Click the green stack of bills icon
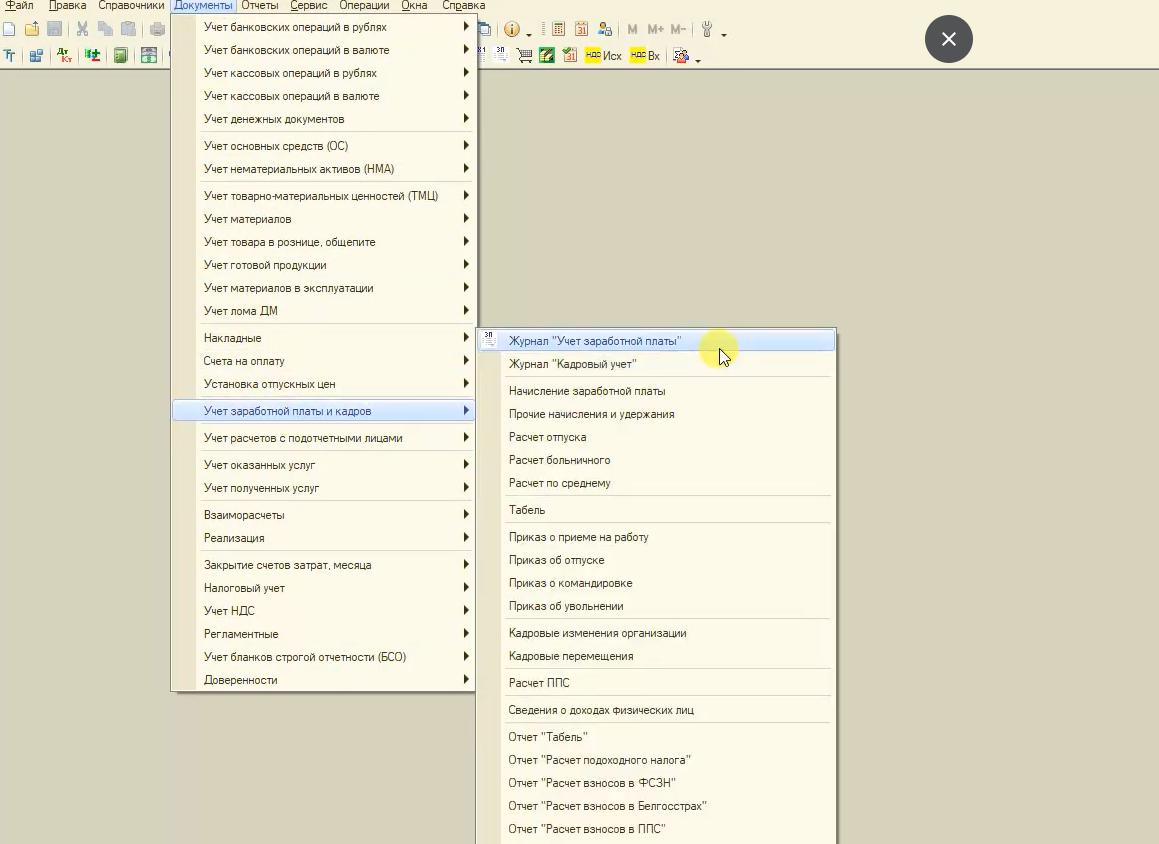This screenshot has width=1159, height=844. coord(547,55)
